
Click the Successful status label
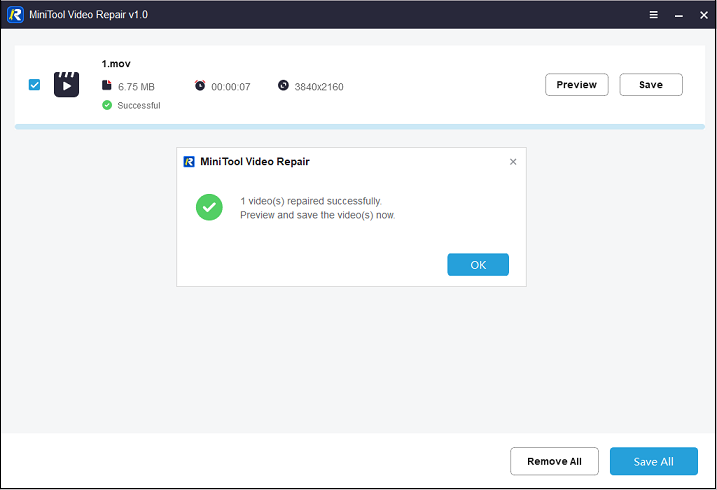tap(139, 106)
